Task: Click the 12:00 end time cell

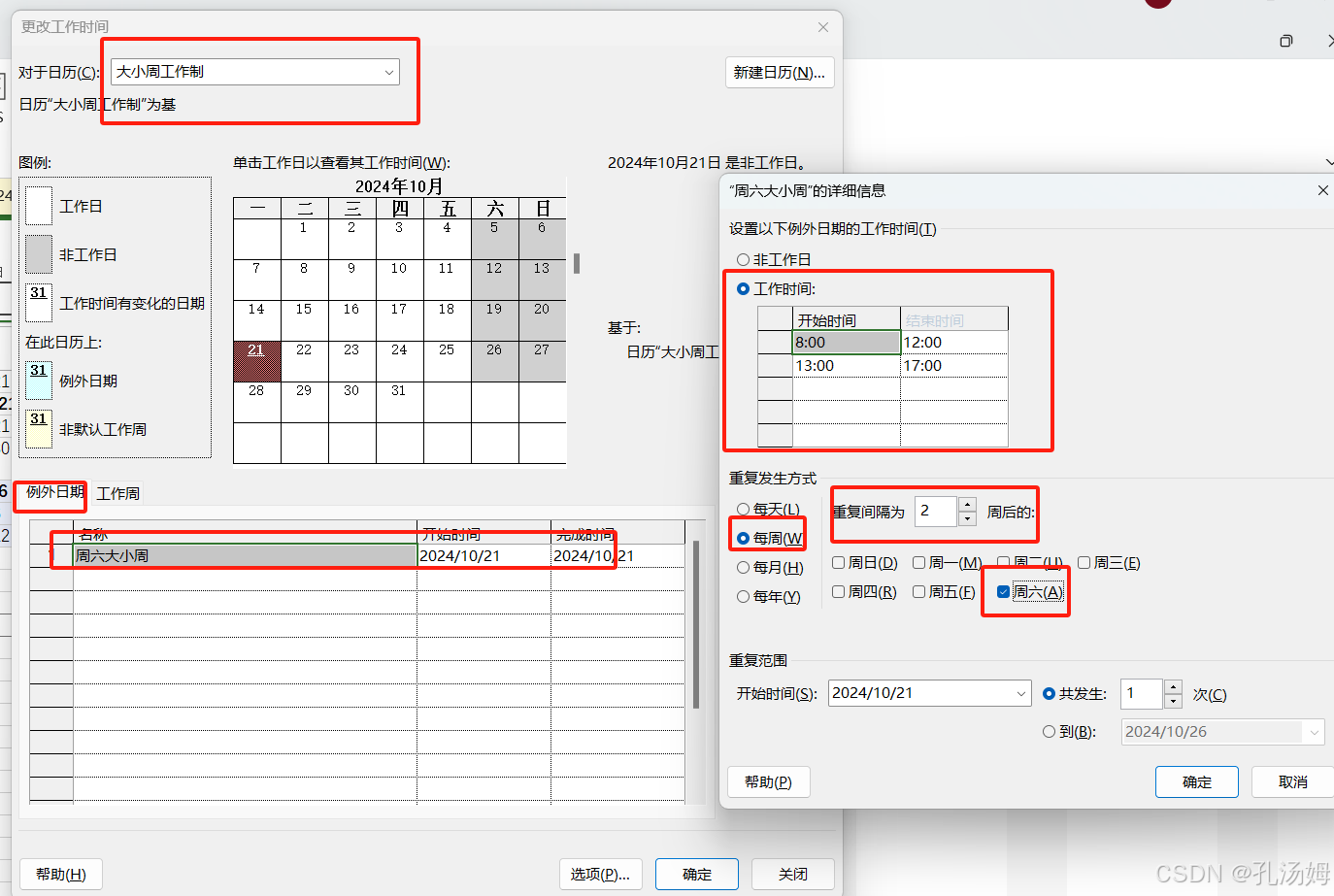Action: coord(954,343)
